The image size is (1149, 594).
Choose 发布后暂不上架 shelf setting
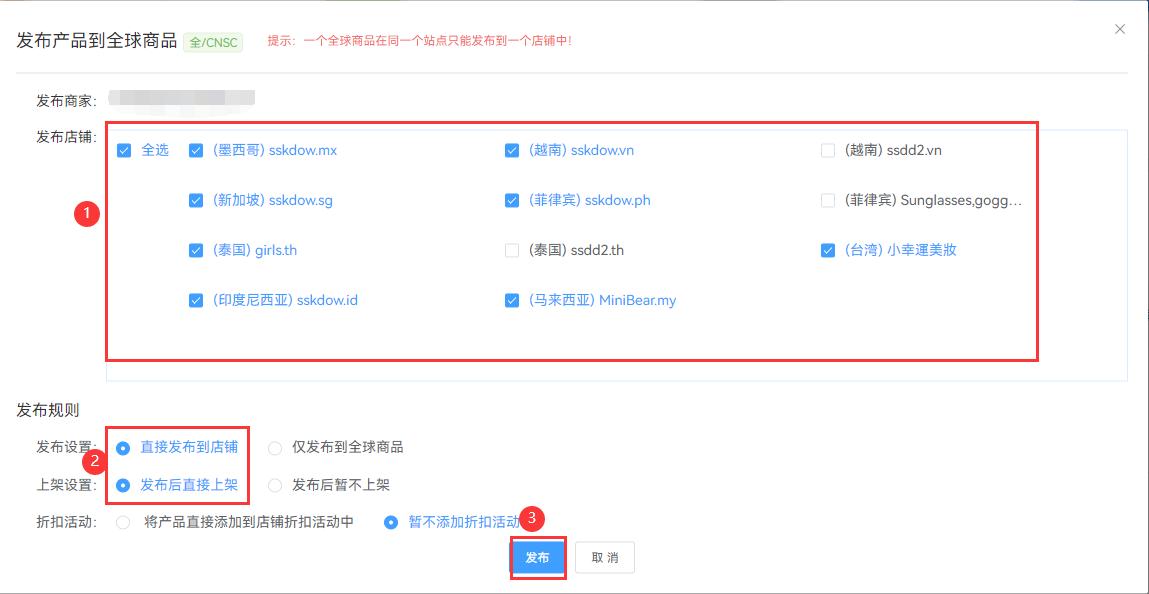pos(274,484)
